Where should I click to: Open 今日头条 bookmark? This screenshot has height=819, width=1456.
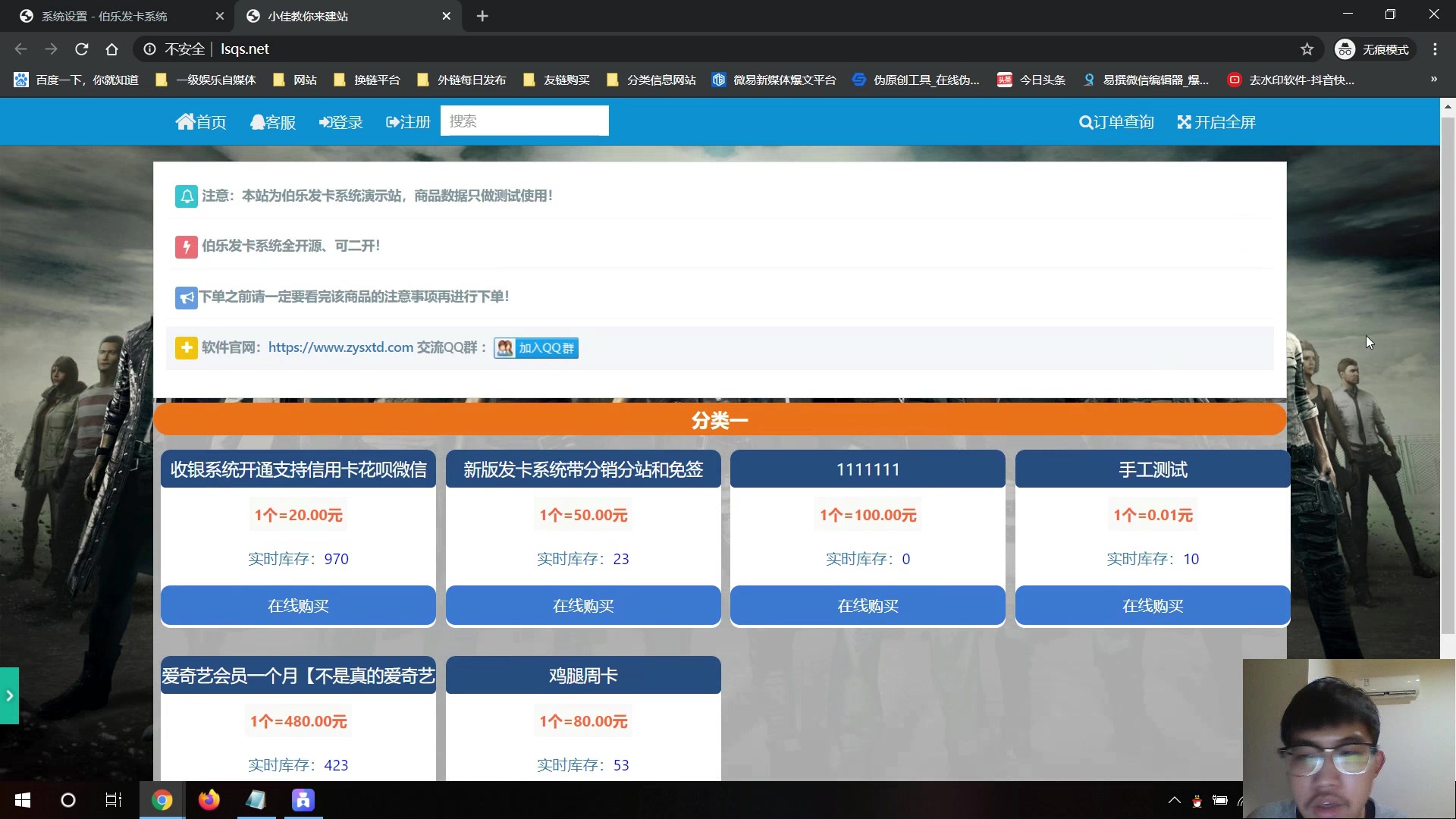pos(1031,80)
